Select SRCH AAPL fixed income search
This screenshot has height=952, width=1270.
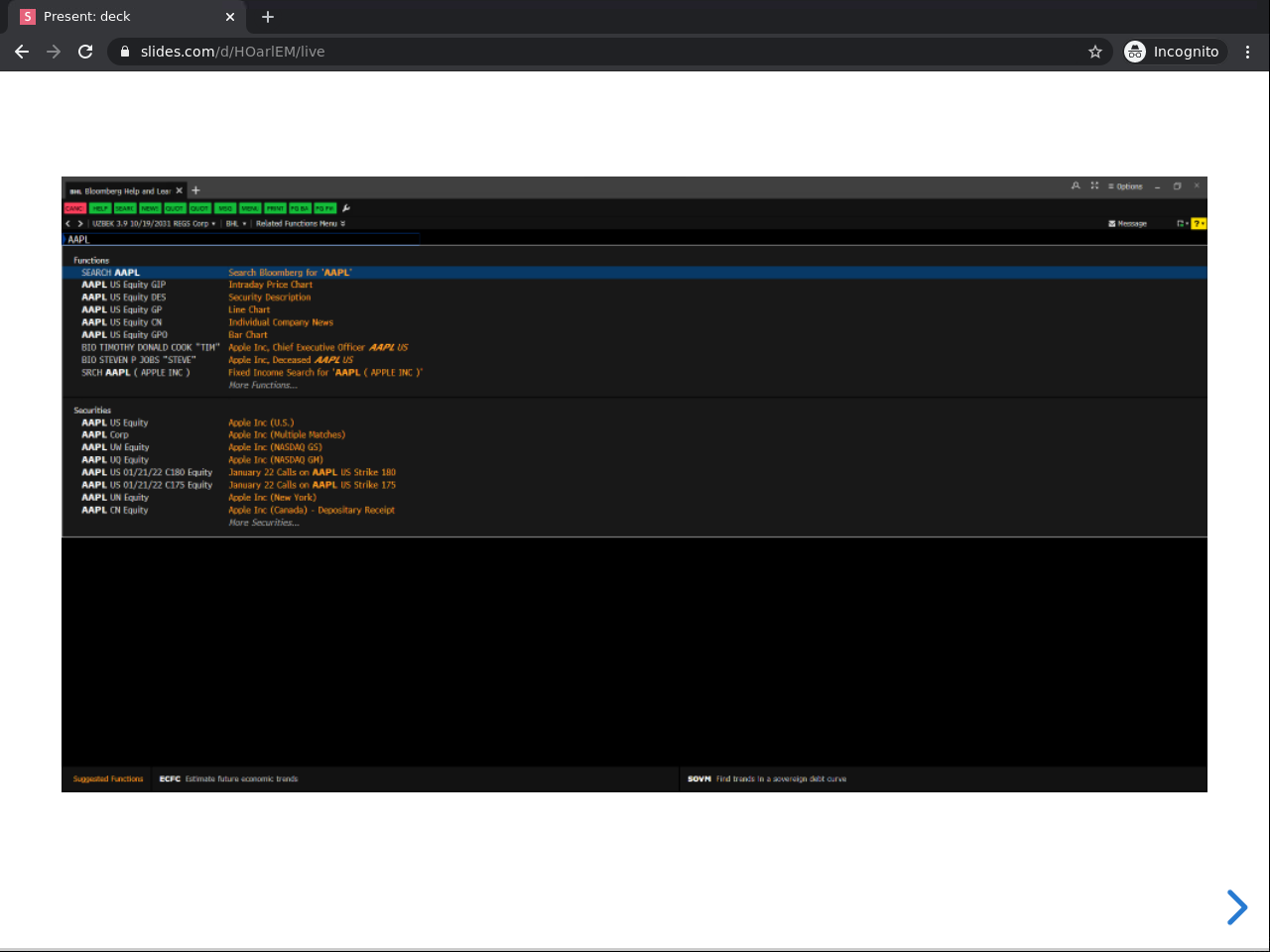(635, 373)
